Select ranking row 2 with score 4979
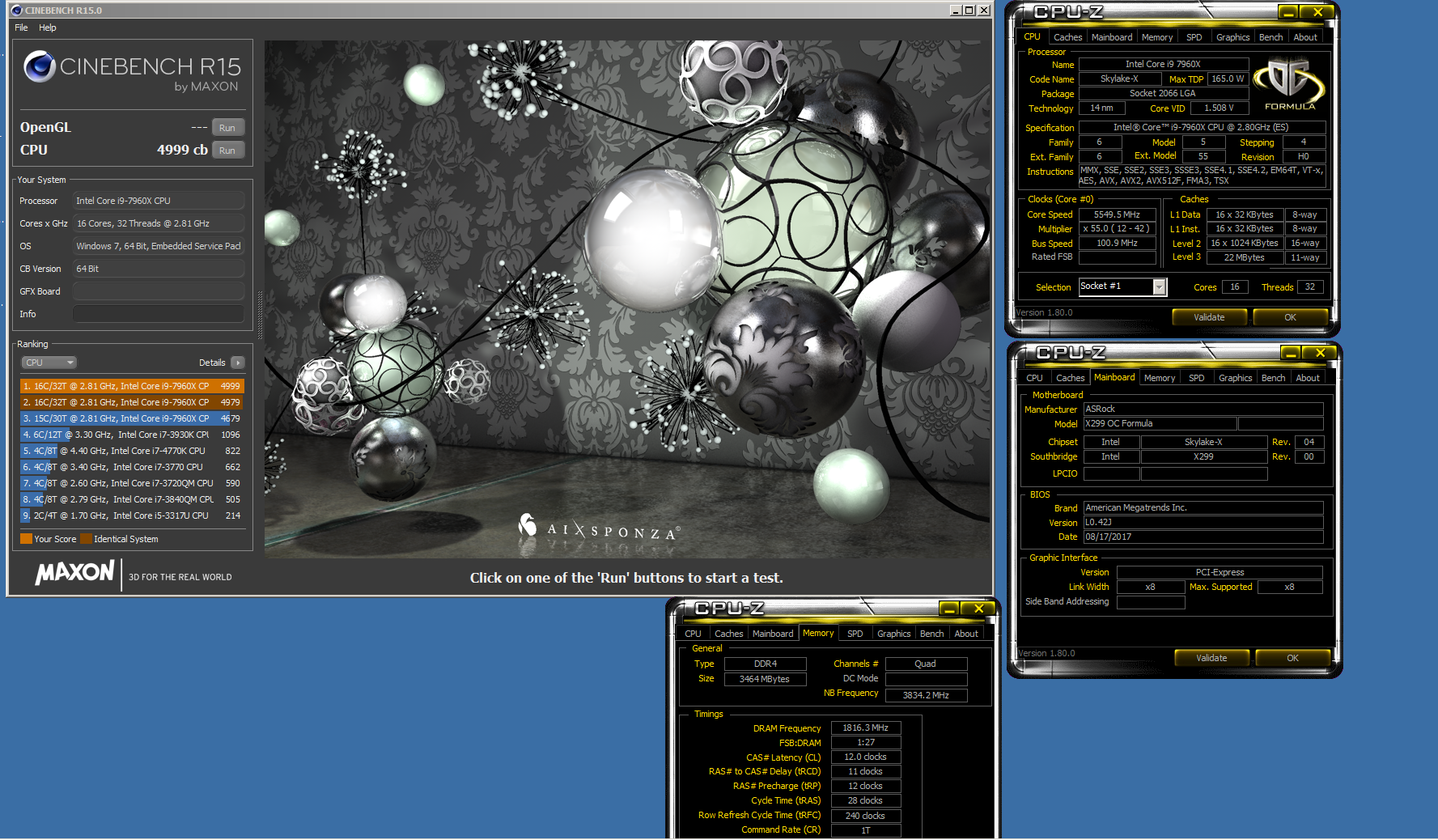Screen dimensions: 1438x840 pyautogui.click(x=132, y=402)
